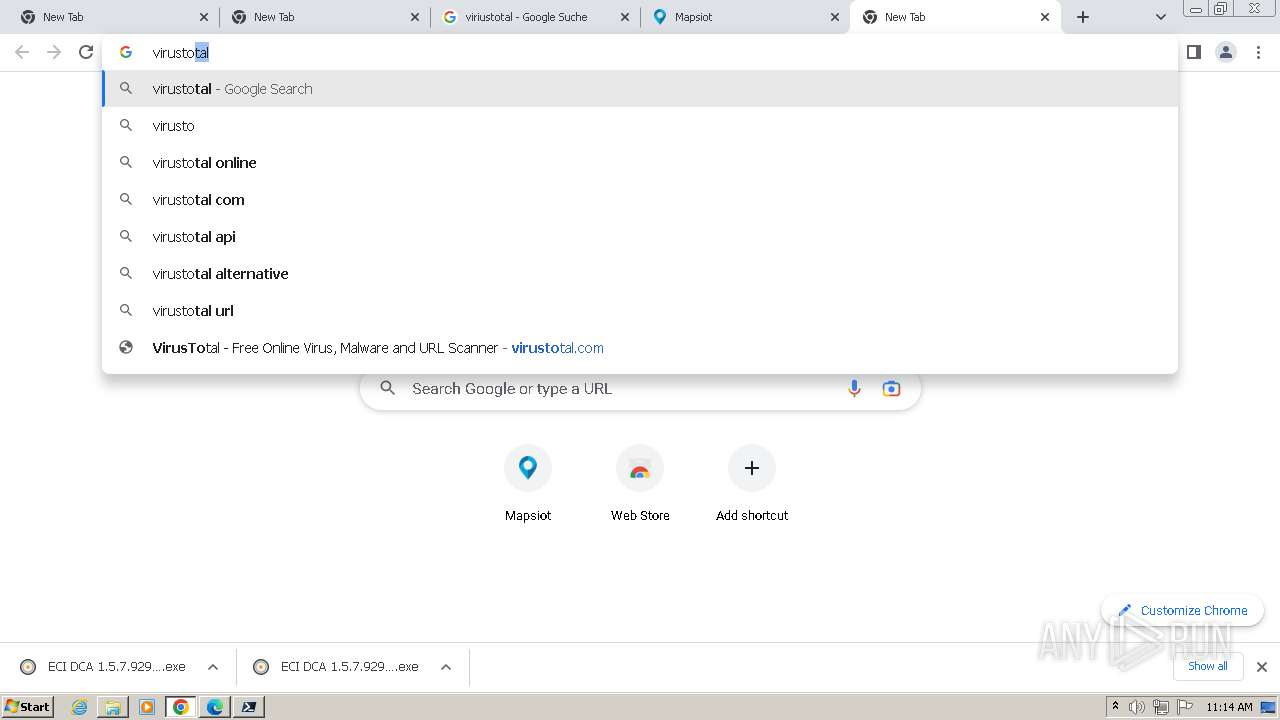Viewport: 1280px width, 720px height.
Task: Show hidden tray icons arrow
Action: 1116,707
